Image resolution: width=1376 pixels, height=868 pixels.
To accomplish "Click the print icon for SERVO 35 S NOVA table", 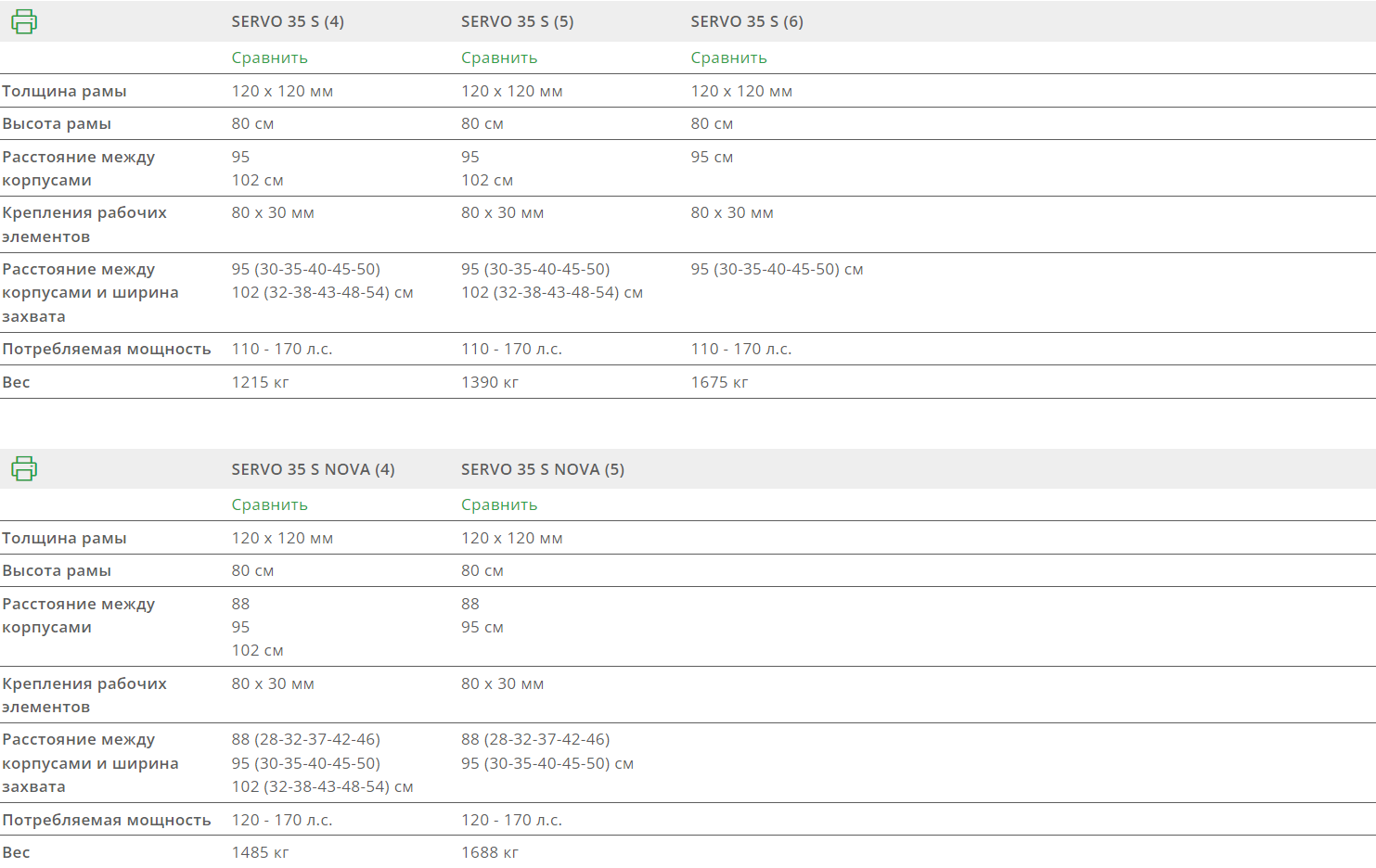I will point(24,468).
